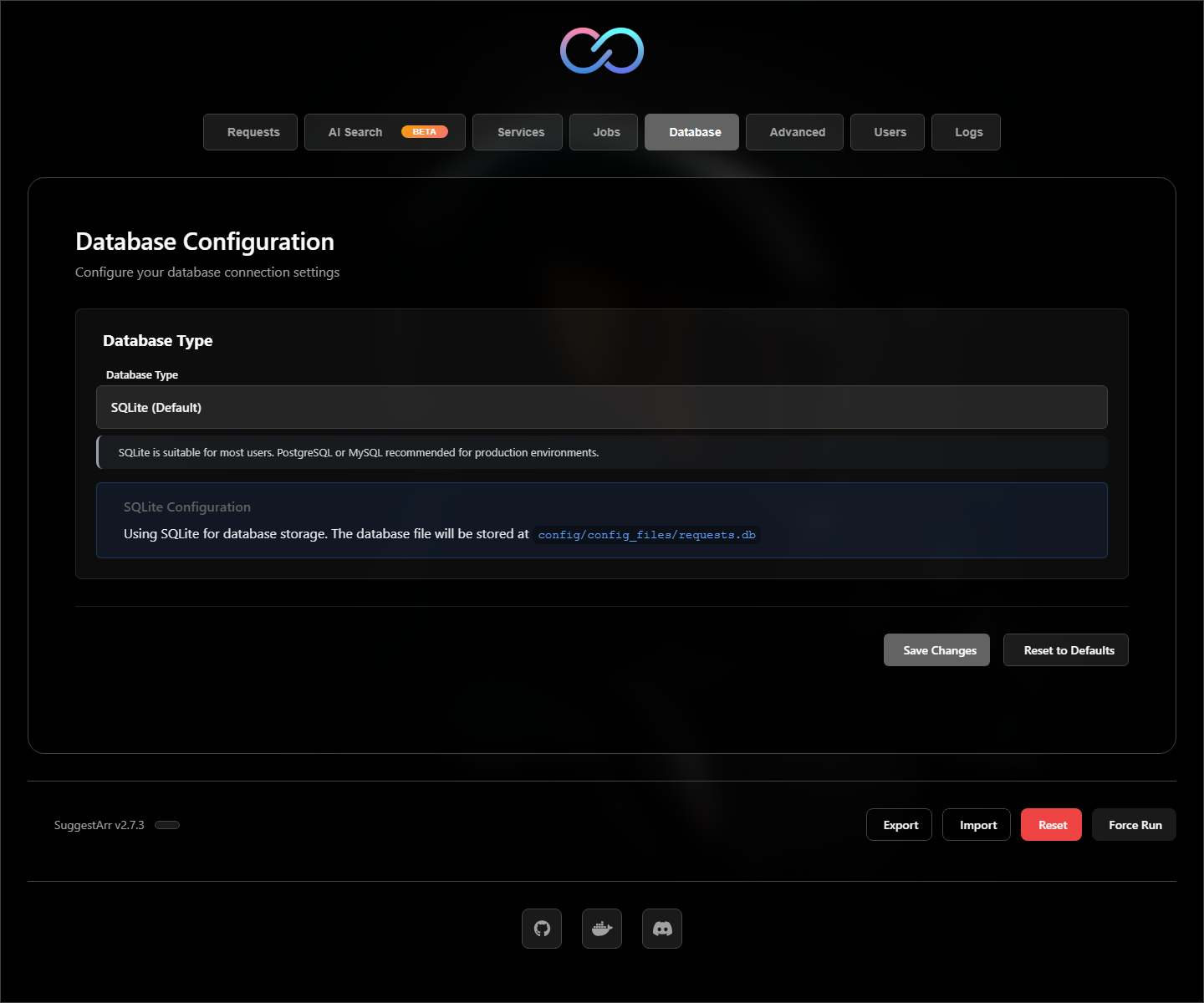Click the version status pill indicator
This screenshot has width=1204, height=1003.
click(167, 825)
